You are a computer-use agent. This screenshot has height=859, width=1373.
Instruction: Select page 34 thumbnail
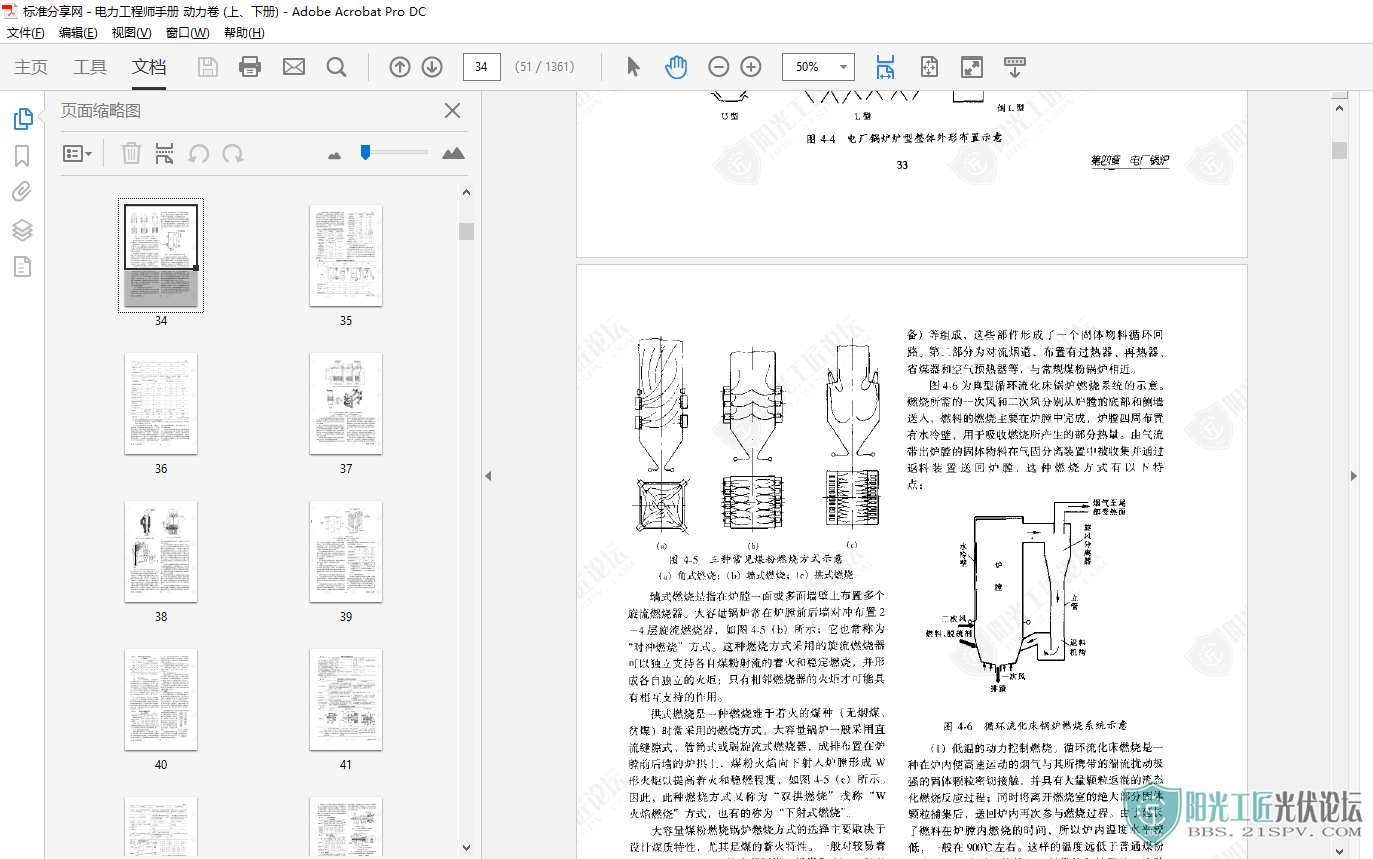click(161, 255)
